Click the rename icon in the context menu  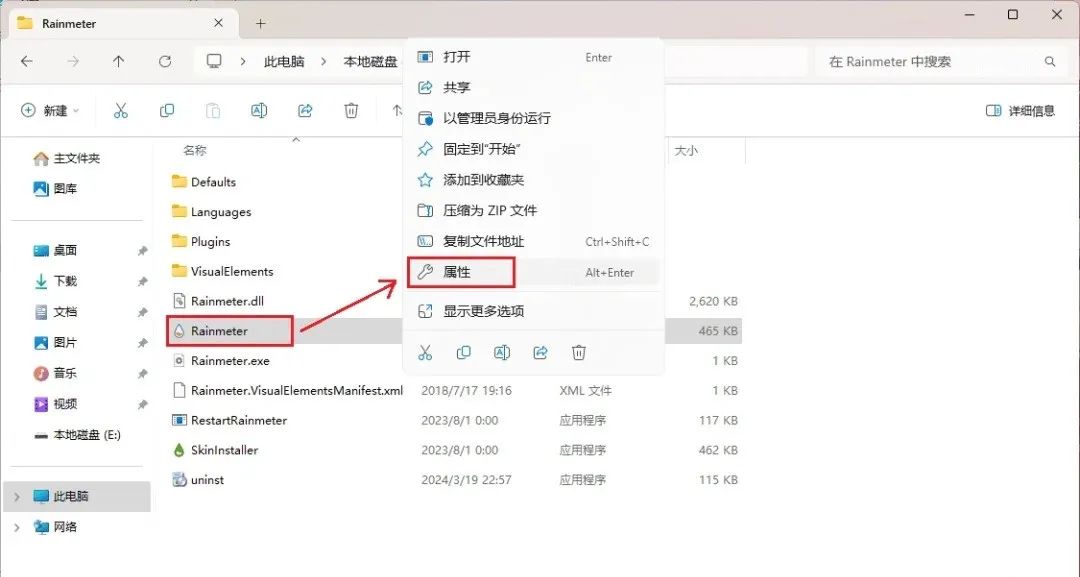coord(502,353)
